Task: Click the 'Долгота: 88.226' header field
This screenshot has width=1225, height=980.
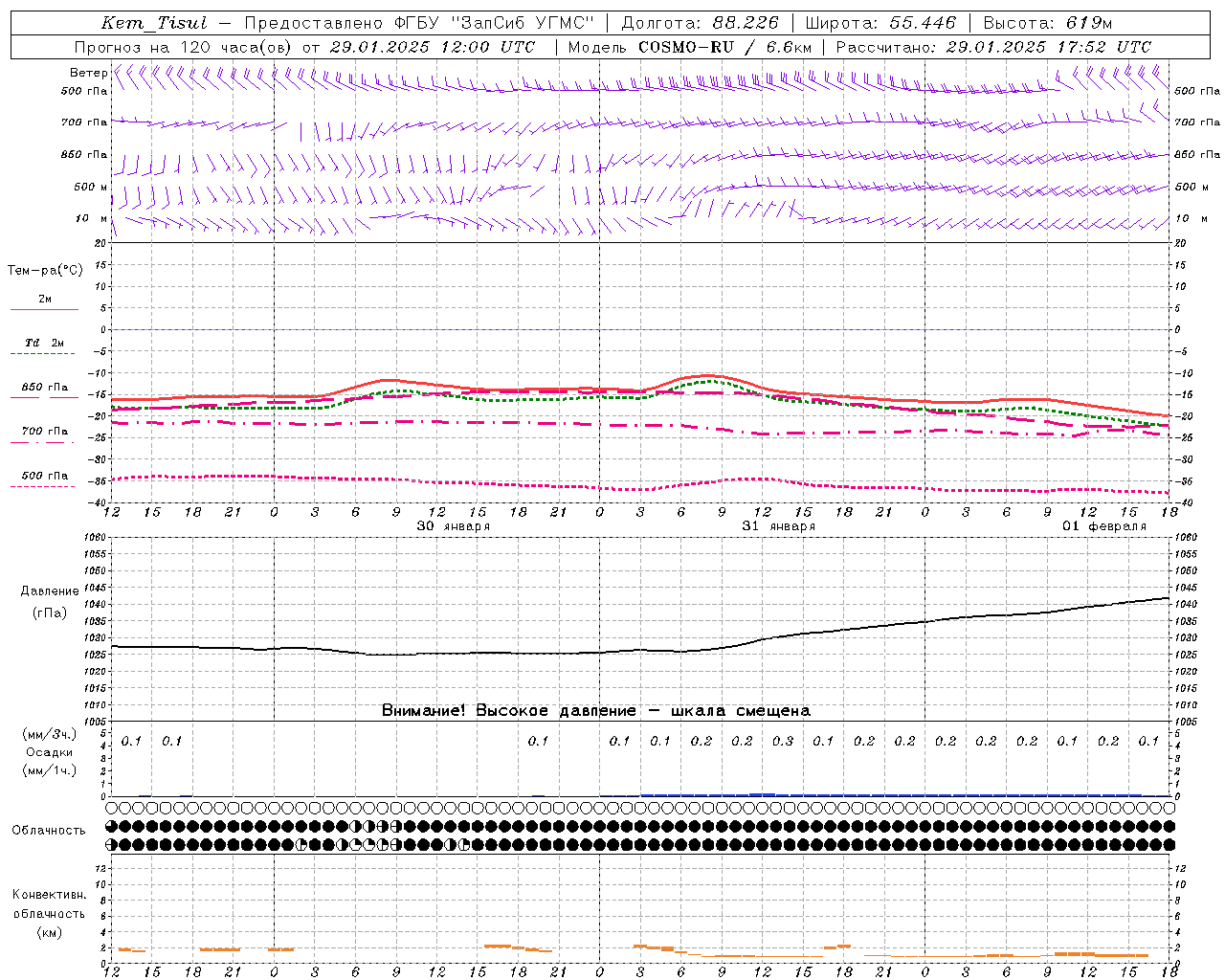Action: [x=701, y=23]
